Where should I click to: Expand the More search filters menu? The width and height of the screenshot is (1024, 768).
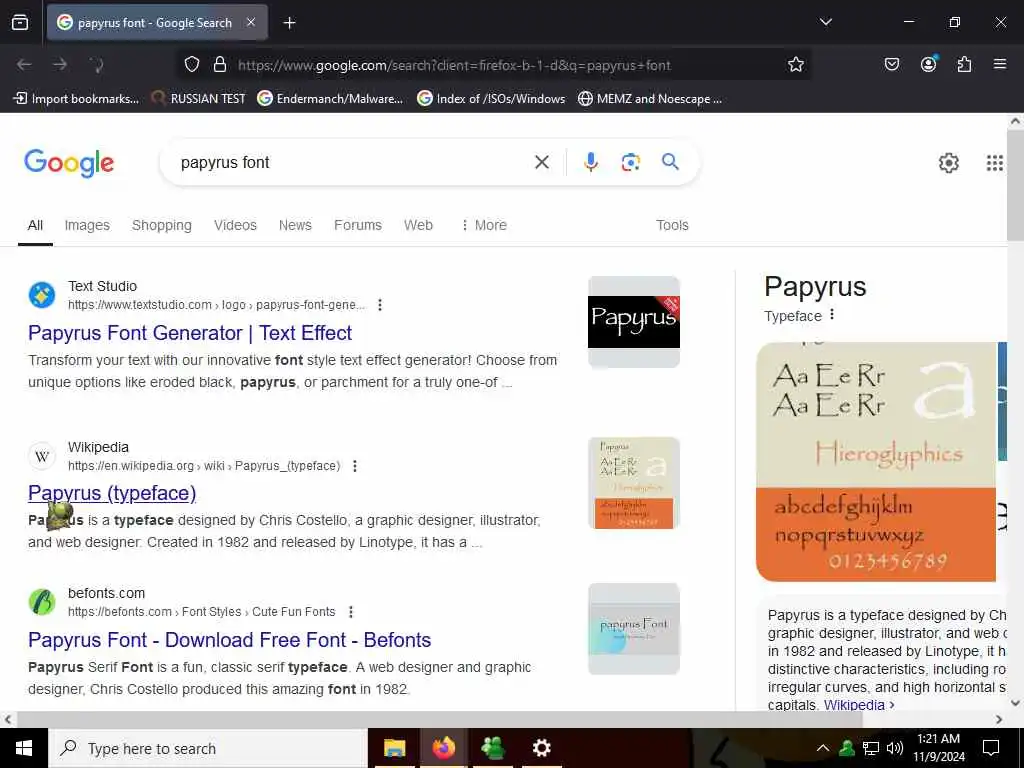coord(484,225)
